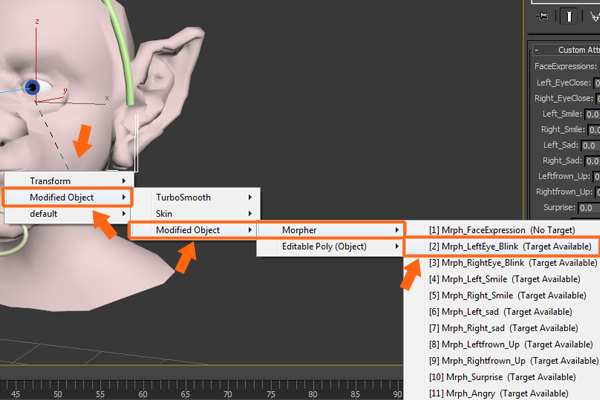Click the Right_Sad value field

592,161
